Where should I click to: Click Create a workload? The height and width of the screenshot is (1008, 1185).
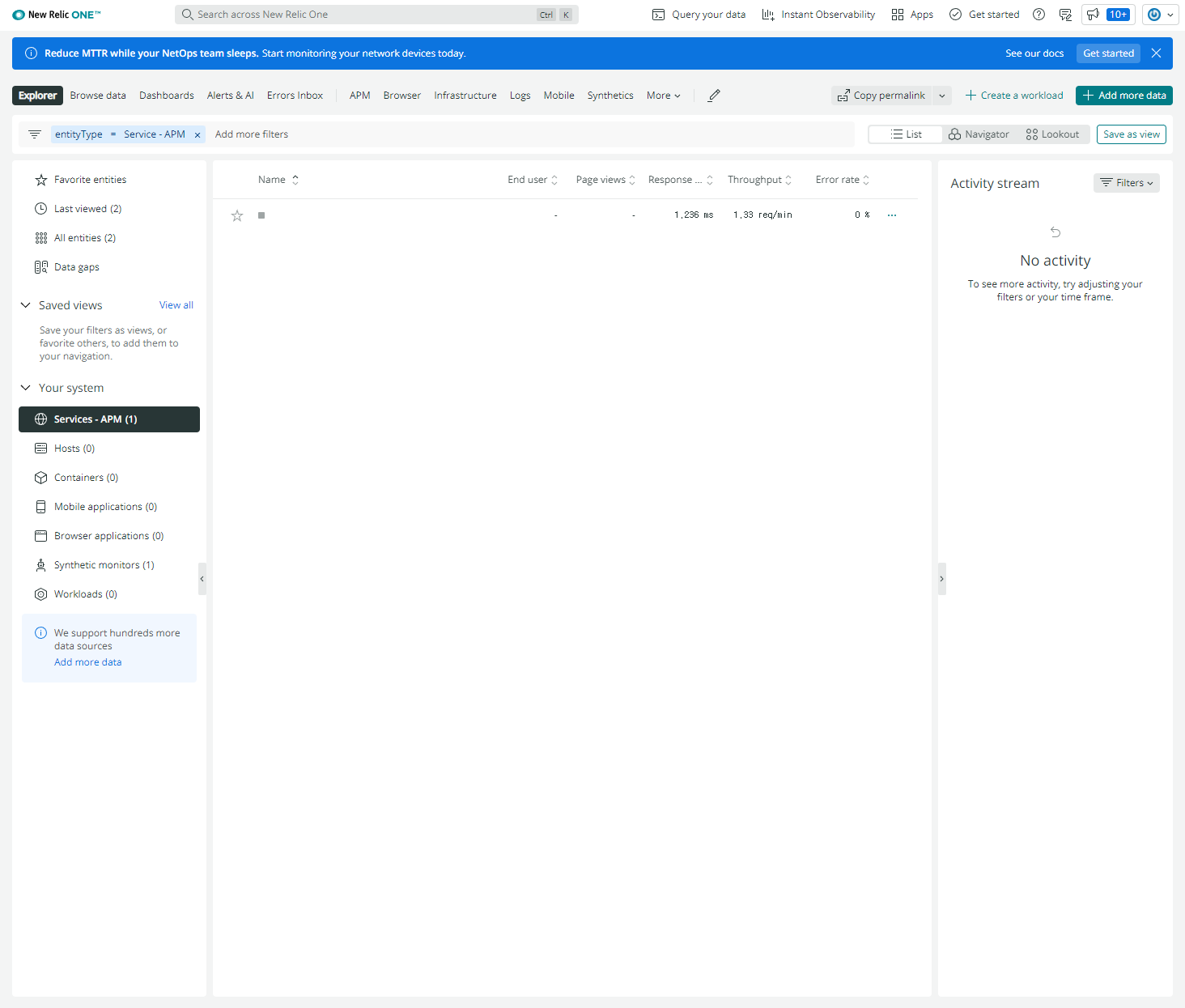tap(1014, 96)
